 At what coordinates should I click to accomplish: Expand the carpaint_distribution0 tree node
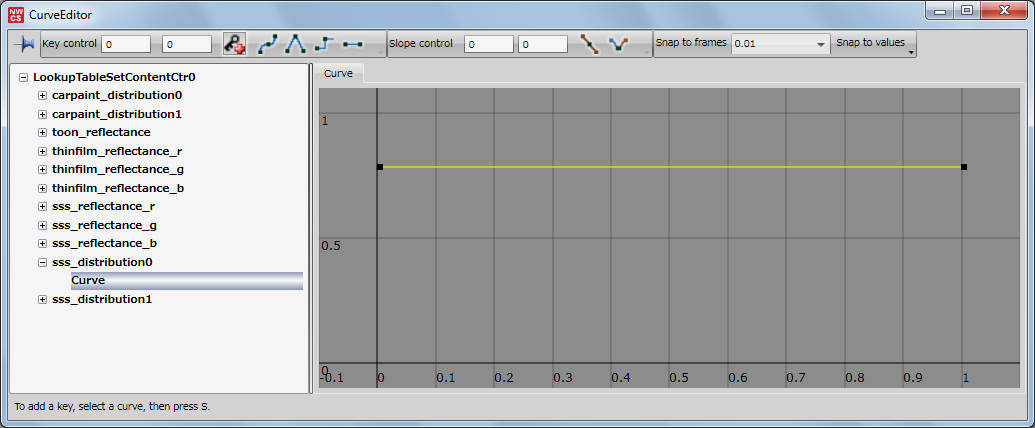click(42, 95)
